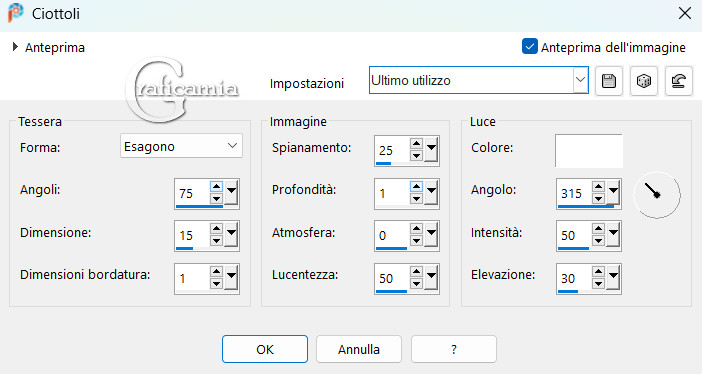Expand the Anteprima preview triangle

(15, 47)
